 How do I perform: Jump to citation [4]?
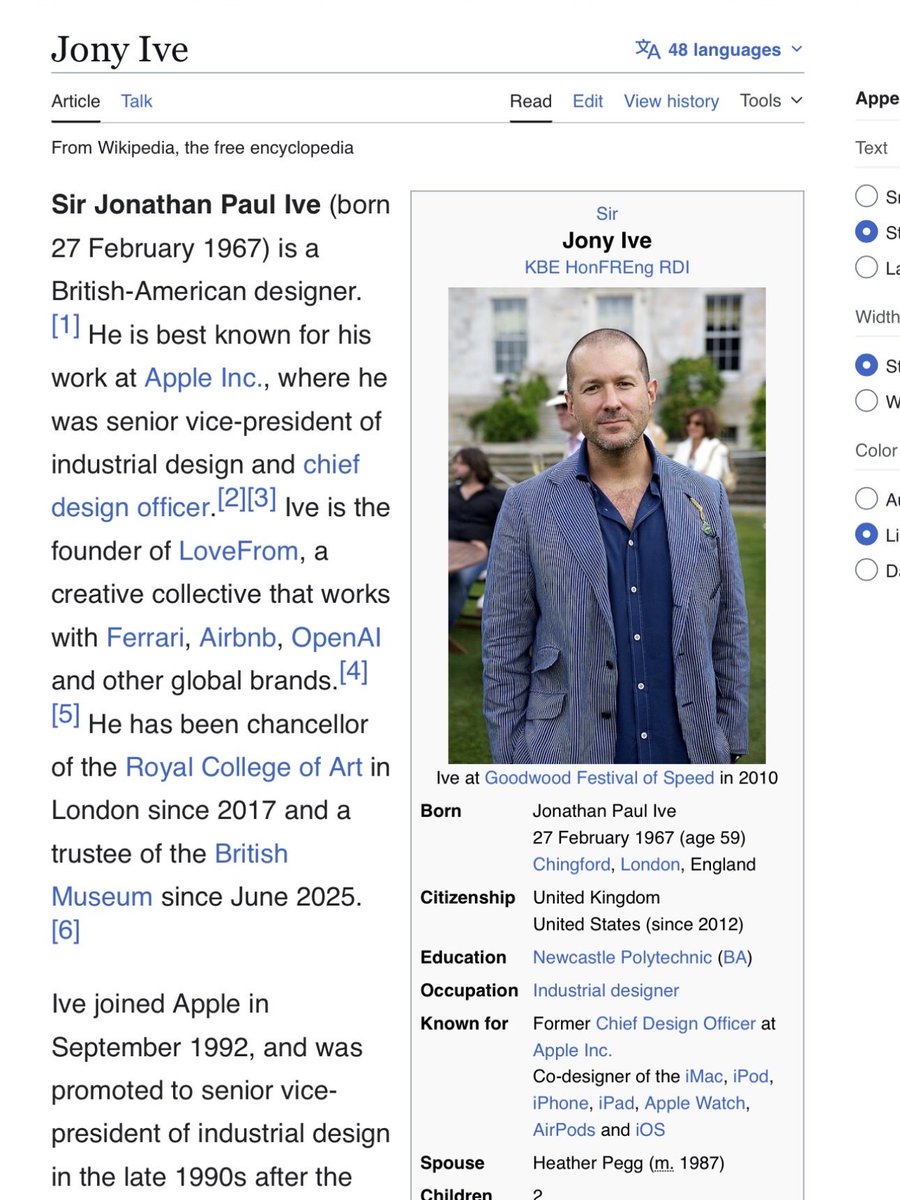click(354, 672)
